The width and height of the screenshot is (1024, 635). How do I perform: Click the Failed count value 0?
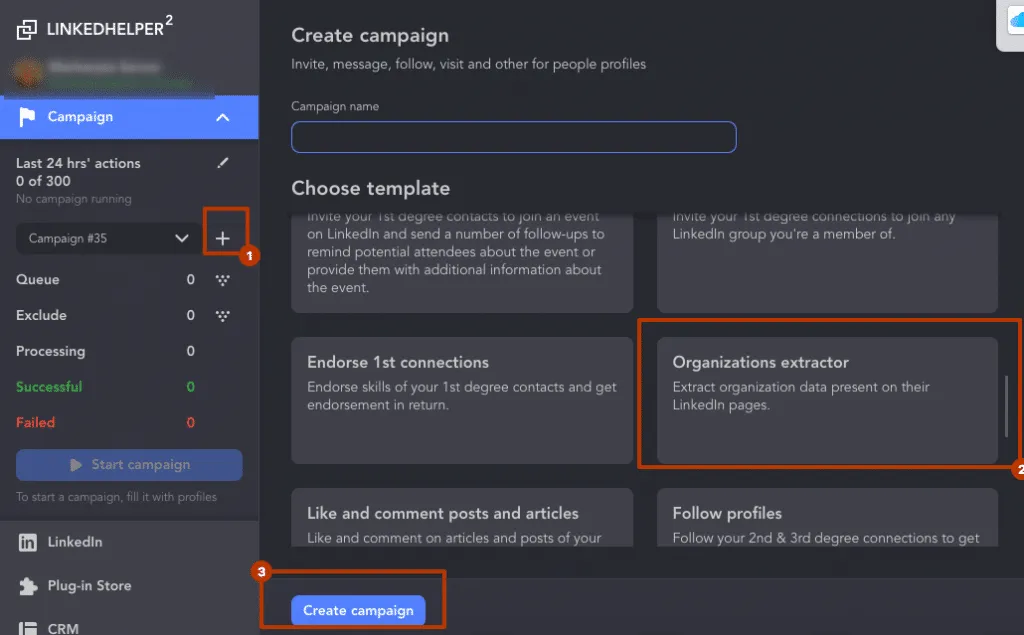click(x=191, y=423)
